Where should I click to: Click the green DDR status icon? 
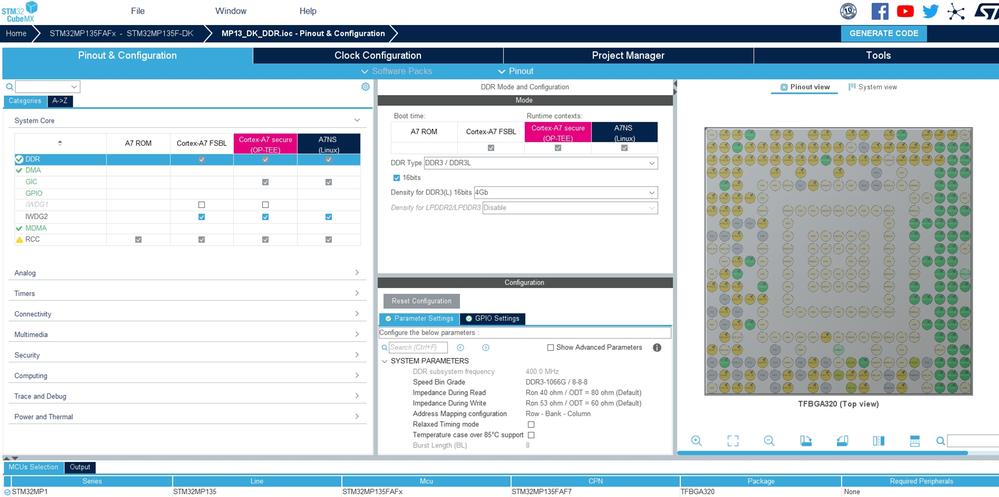point(19,159)
